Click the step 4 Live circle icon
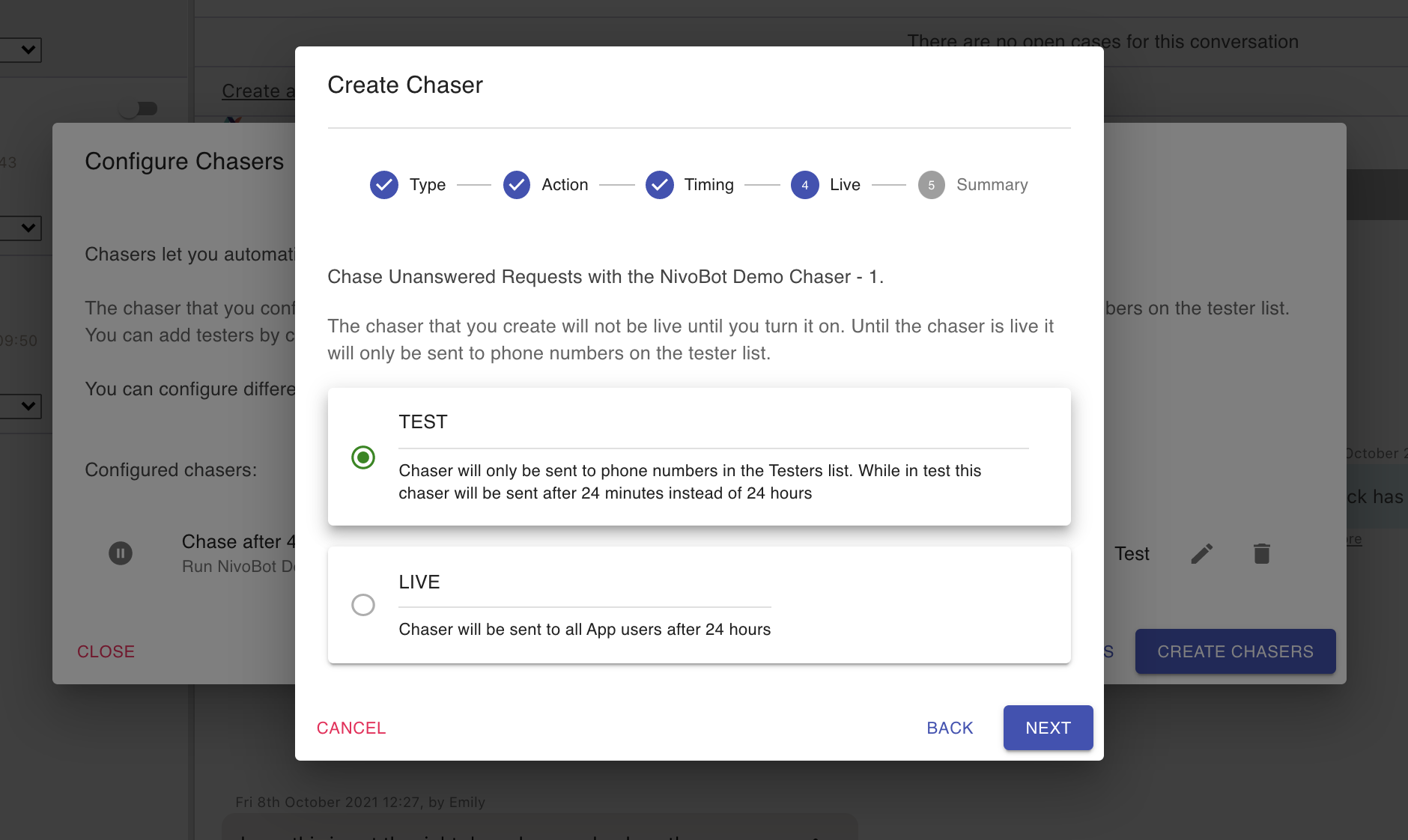 click(x=805, y=185)
